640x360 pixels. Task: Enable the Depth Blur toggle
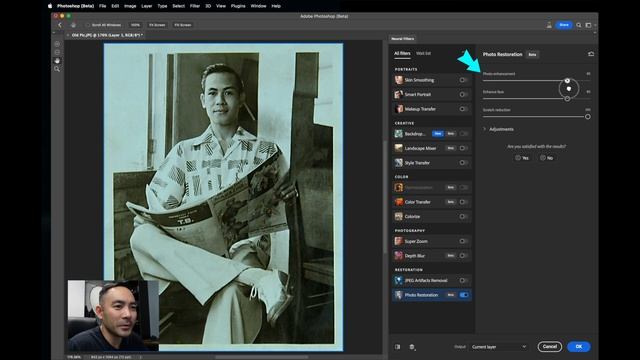(463, 256)
